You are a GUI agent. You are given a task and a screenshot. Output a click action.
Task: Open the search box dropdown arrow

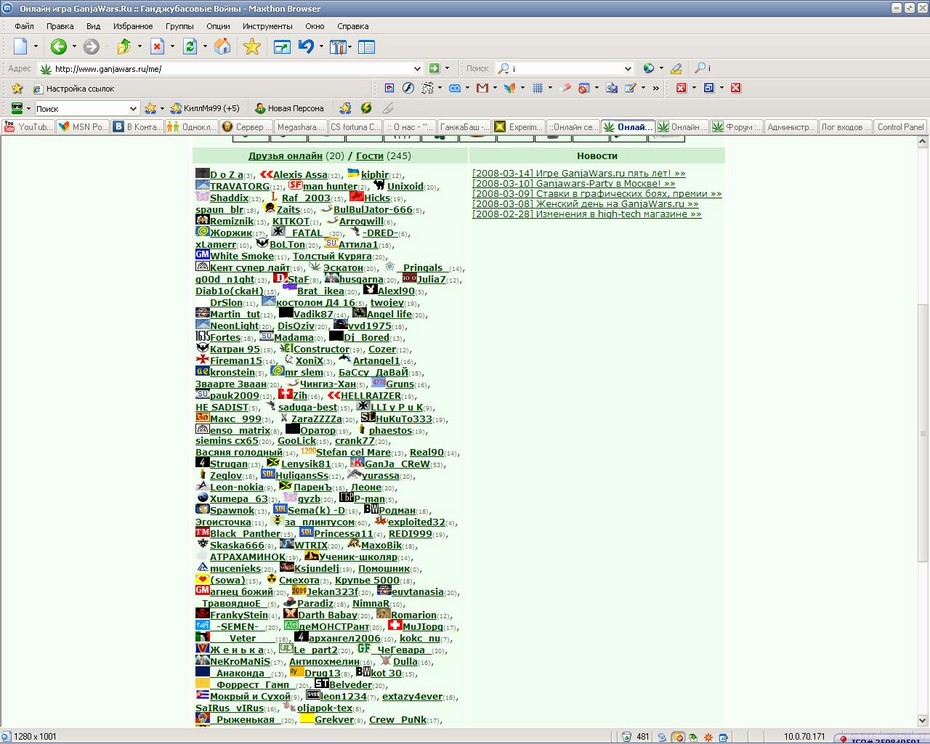628,69
